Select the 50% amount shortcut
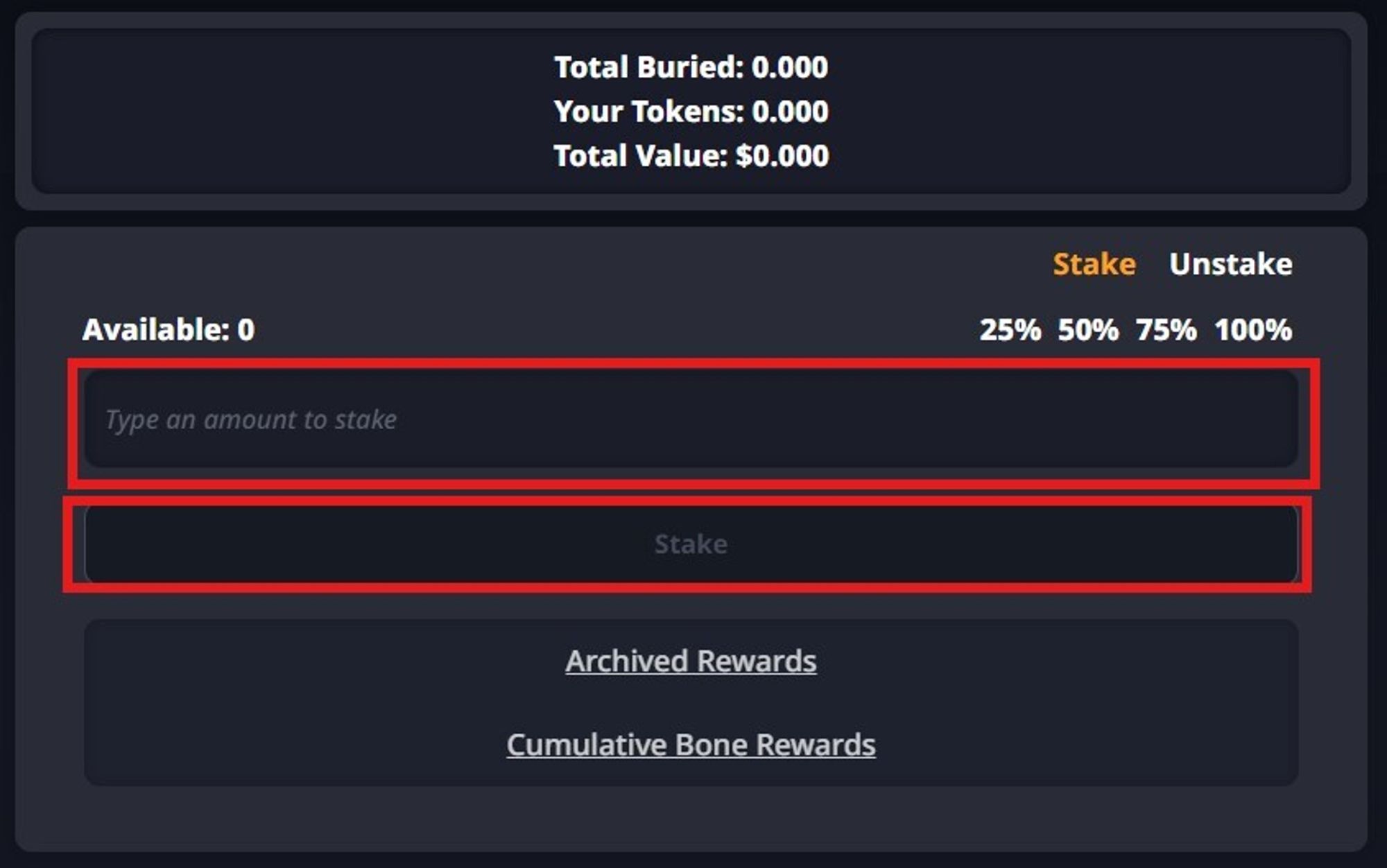1387x868 pixels. tap(1087, 330)
